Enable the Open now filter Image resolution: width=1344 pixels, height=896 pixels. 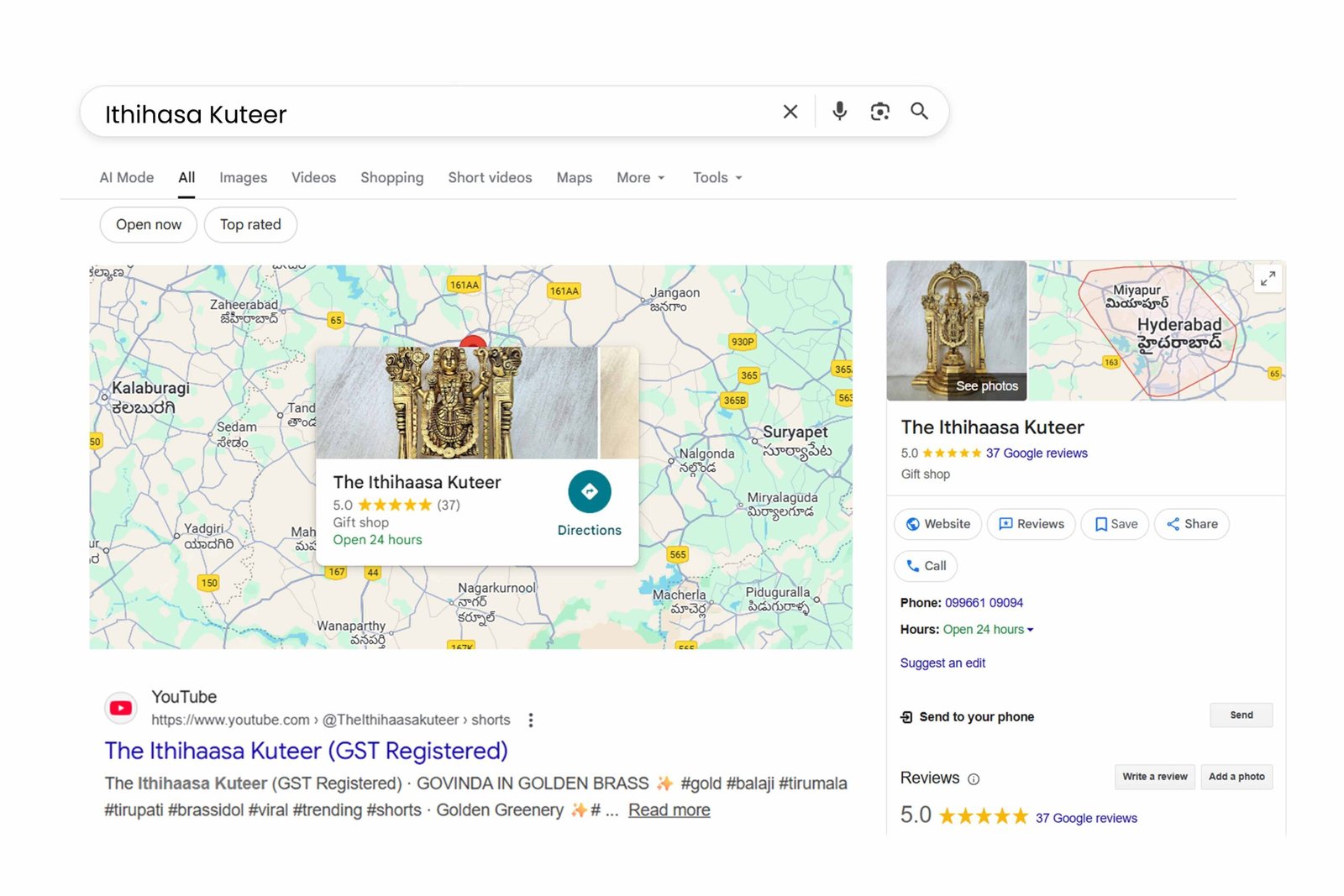click(x=148, y=224)
